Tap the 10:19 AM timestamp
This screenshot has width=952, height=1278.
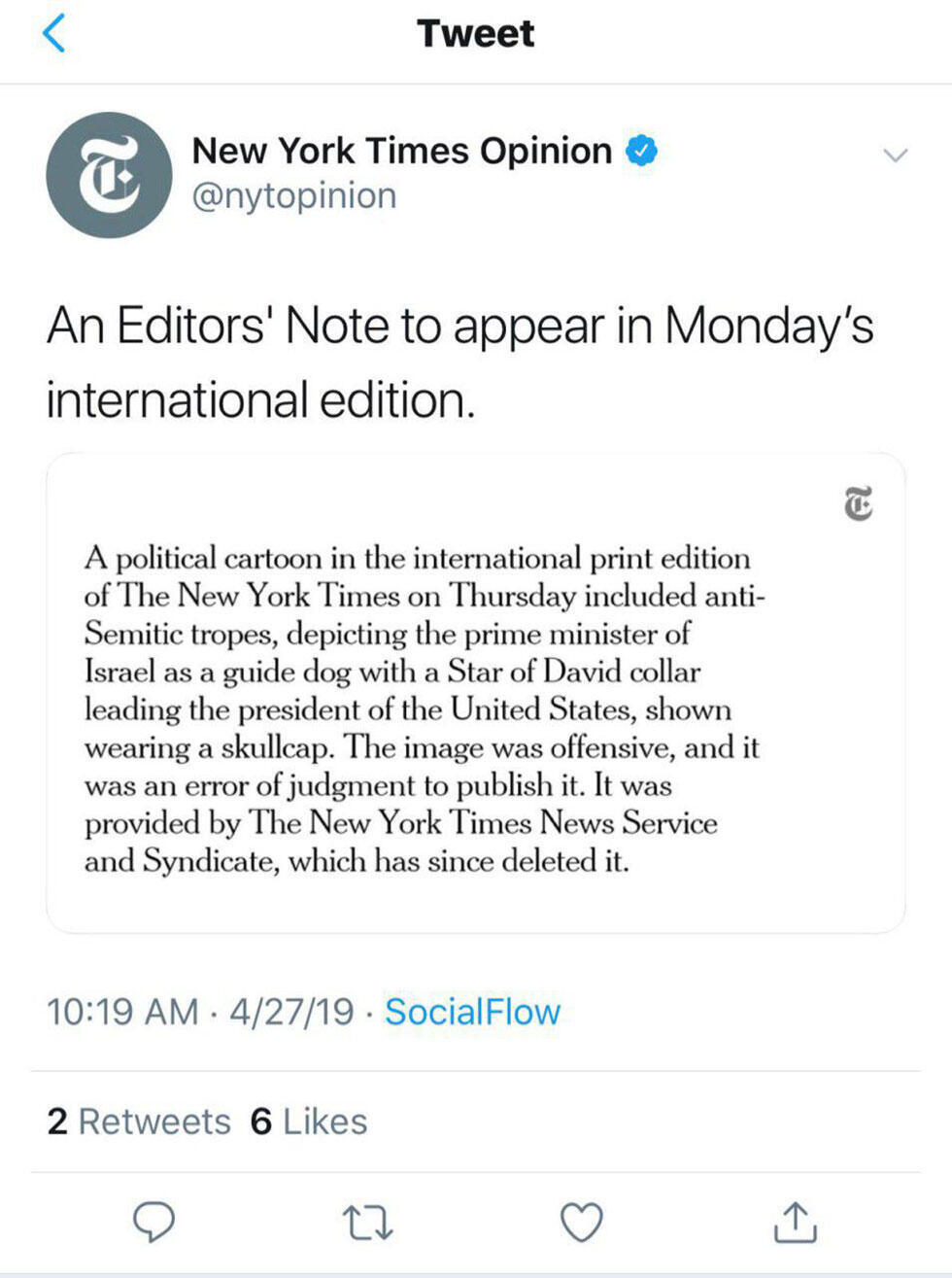click(x=121, y=1012)
